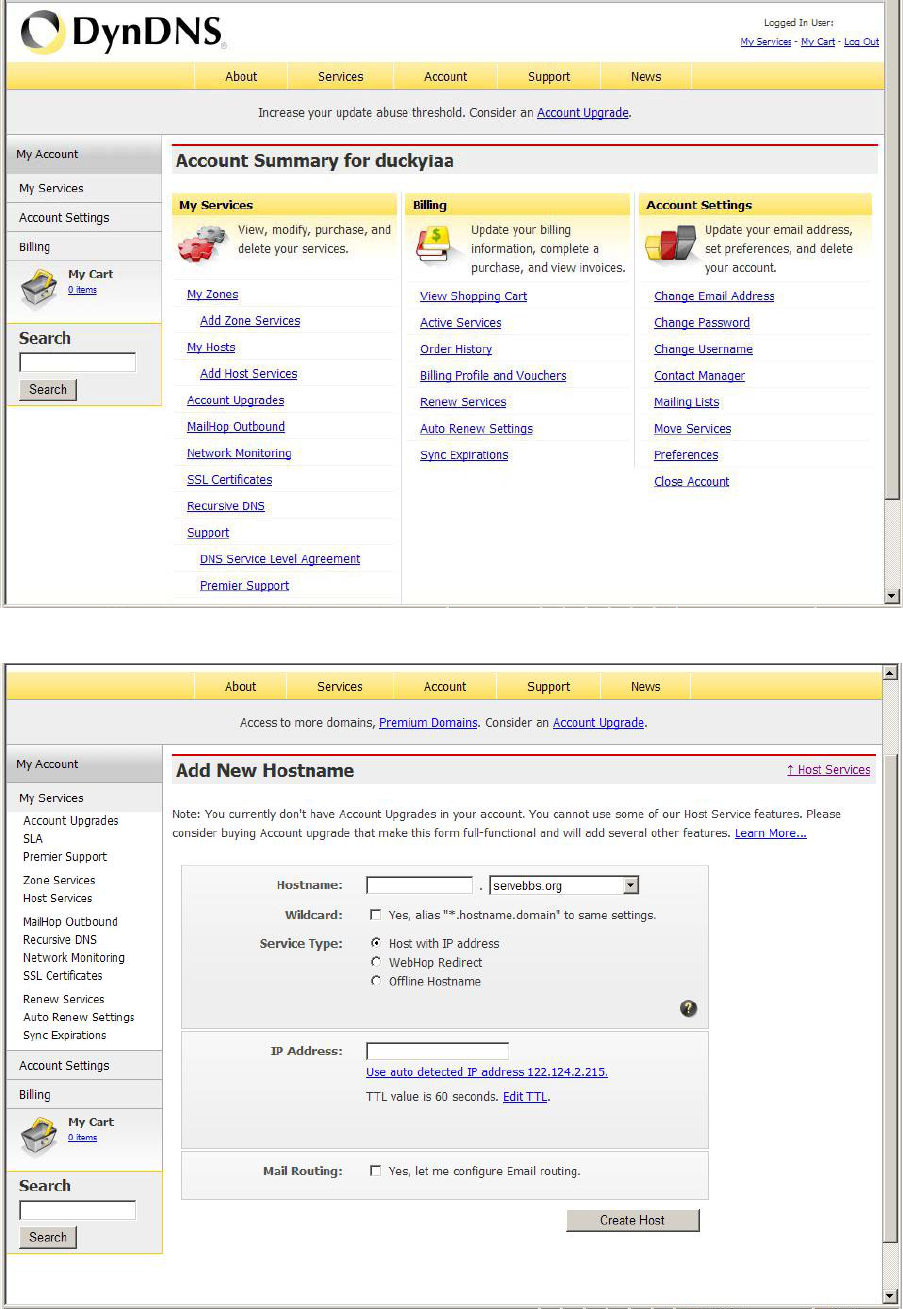This screenshot has width=903, height=1309.
Task: Click scroll-down arrow of Add New Hostname scrollbar
Action: 891,1297
